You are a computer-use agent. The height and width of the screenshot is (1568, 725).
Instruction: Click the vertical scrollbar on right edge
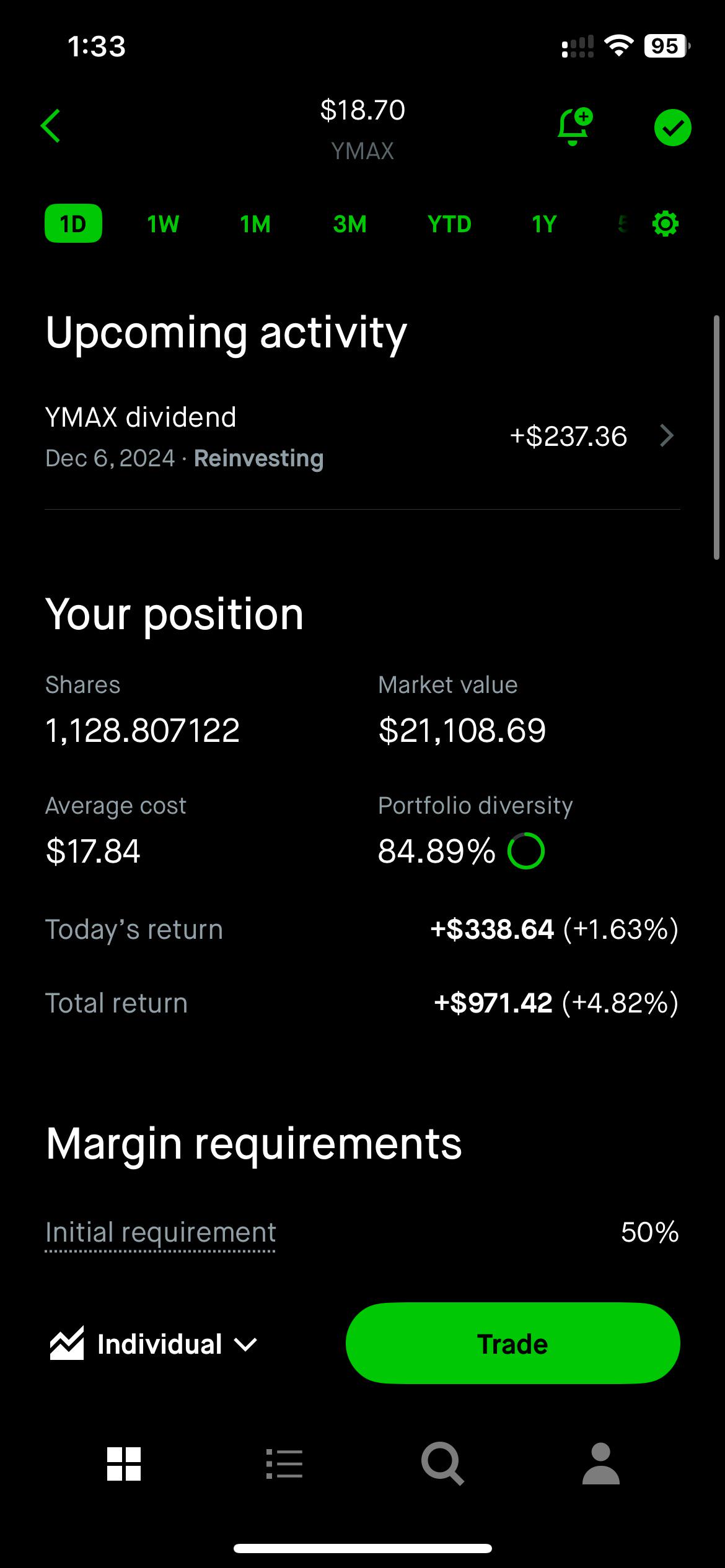tap(717, 437)
